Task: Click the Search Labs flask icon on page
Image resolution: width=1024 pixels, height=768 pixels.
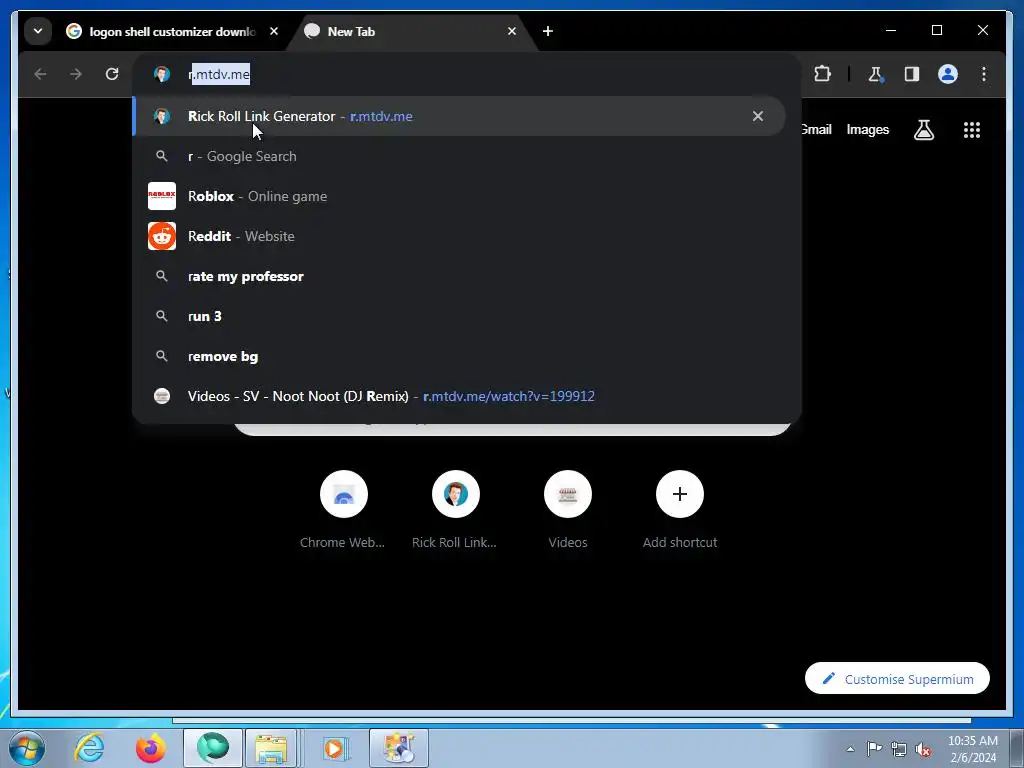Action: coord(923,130)
